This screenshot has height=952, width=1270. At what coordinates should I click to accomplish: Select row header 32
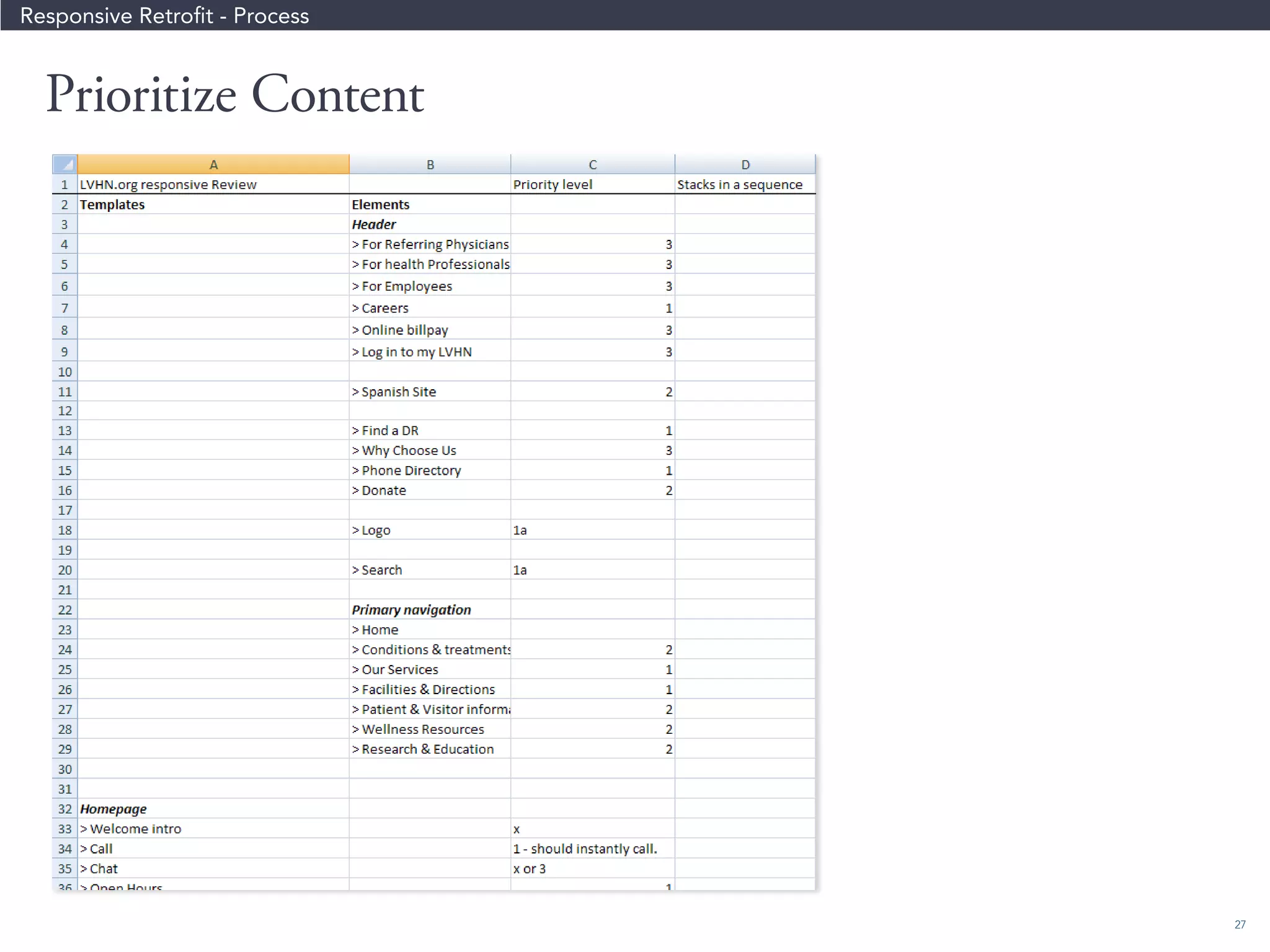(64, 808)
